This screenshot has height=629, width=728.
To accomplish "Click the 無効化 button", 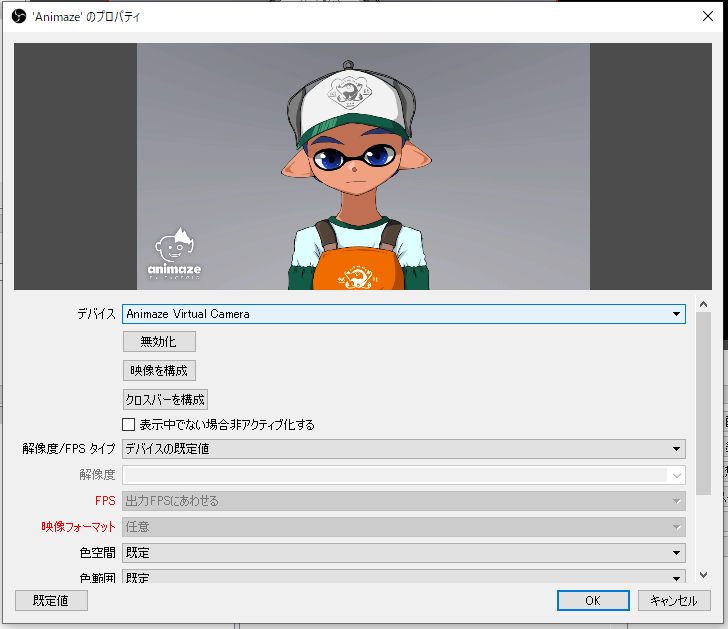I will [159, 342].
